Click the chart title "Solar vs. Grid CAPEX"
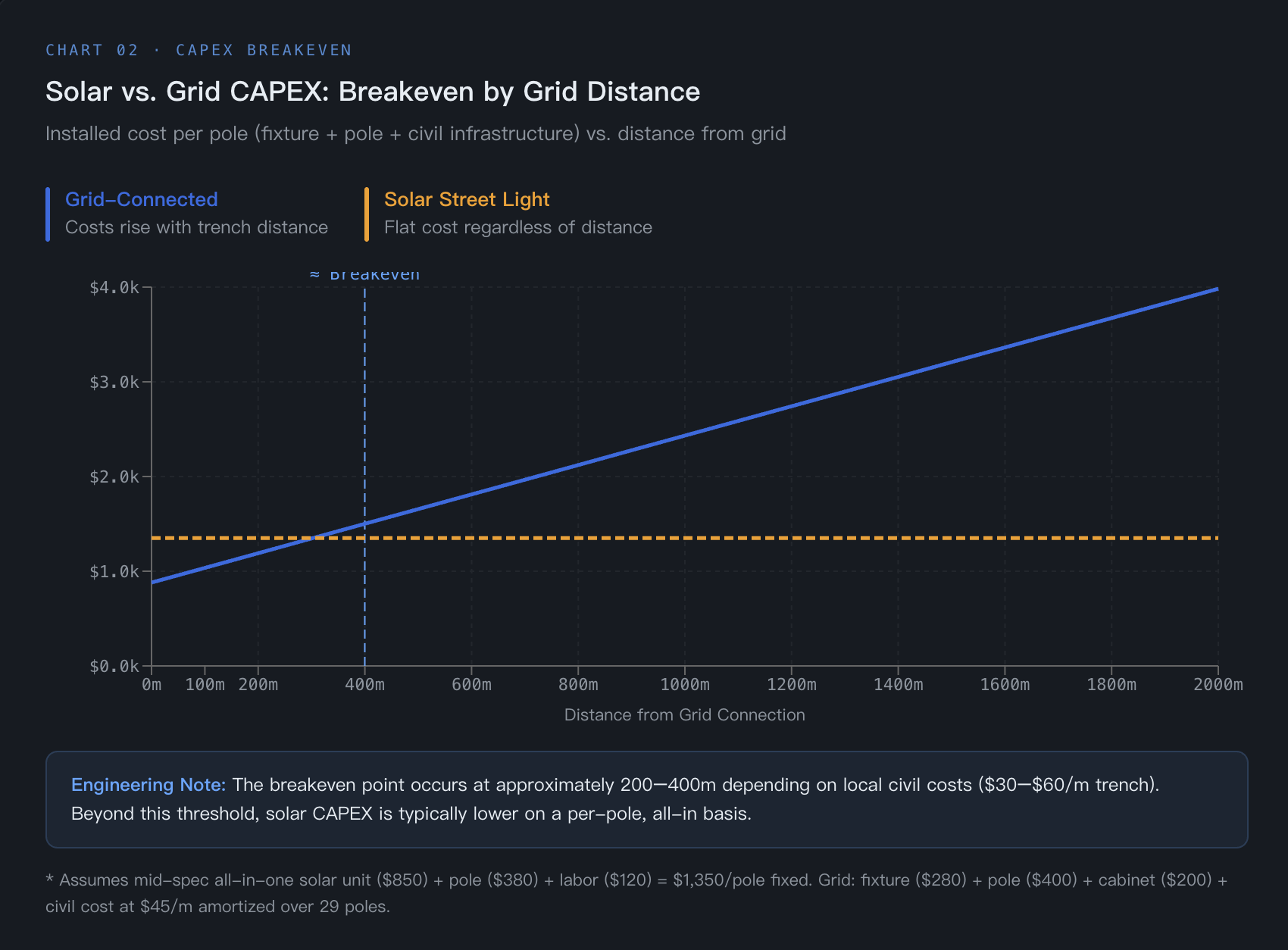This screenshot has height=950, width=1288. point(372,92)
